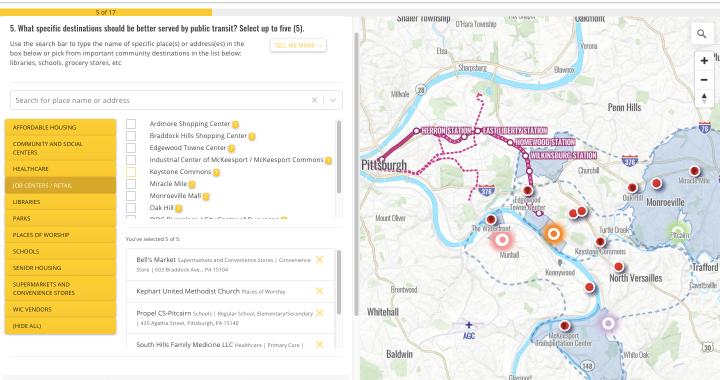
Task: Open info tooltip next to Keystone Commons
Action: (216, 172)
